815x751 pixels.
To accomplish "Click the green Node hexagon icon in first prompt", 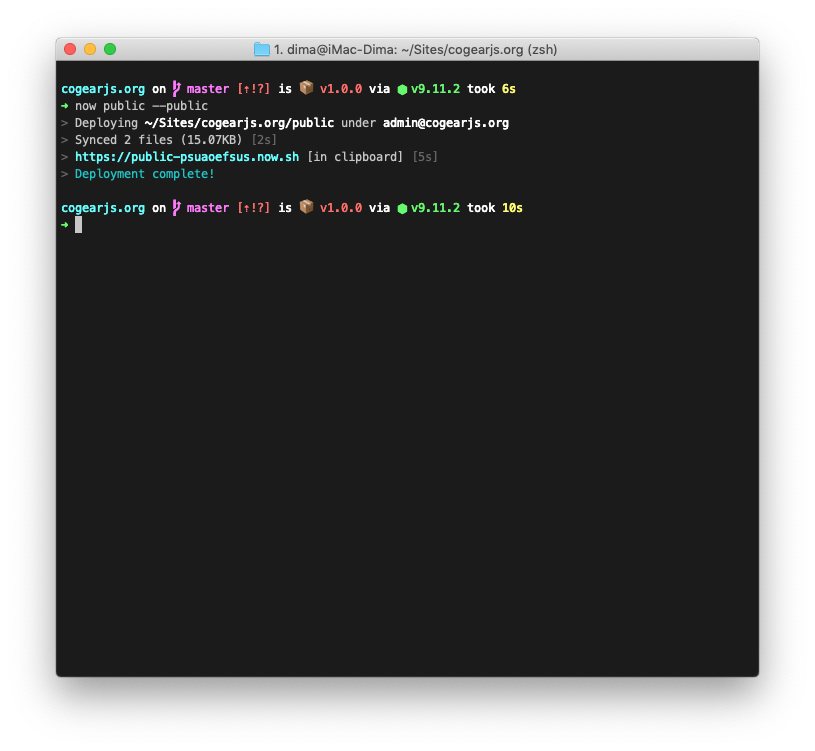I will point(402,89).
